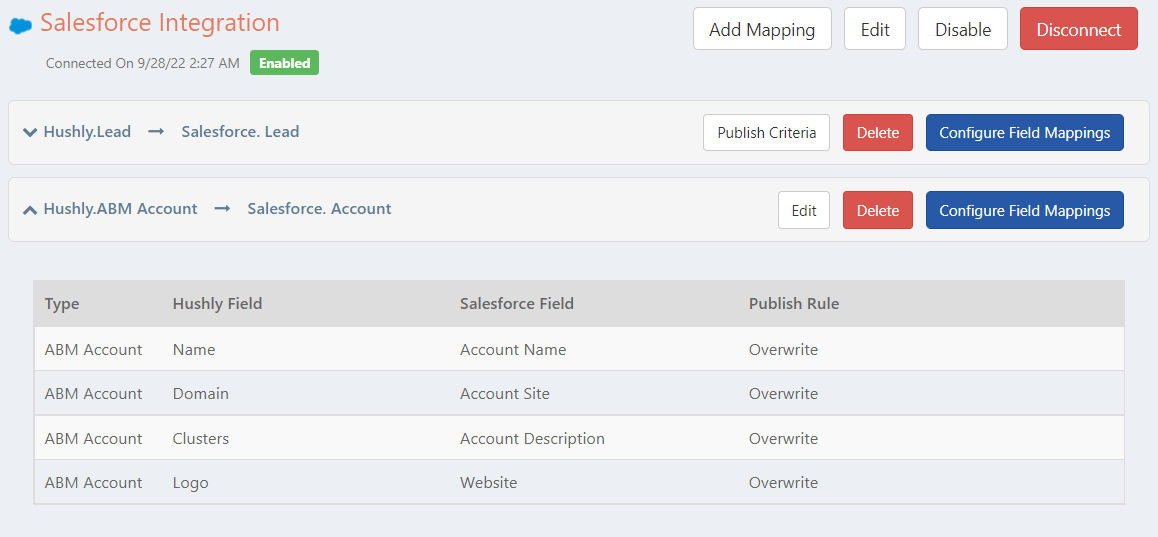Click Overwrite rule in the Name row

coord(784,349)
